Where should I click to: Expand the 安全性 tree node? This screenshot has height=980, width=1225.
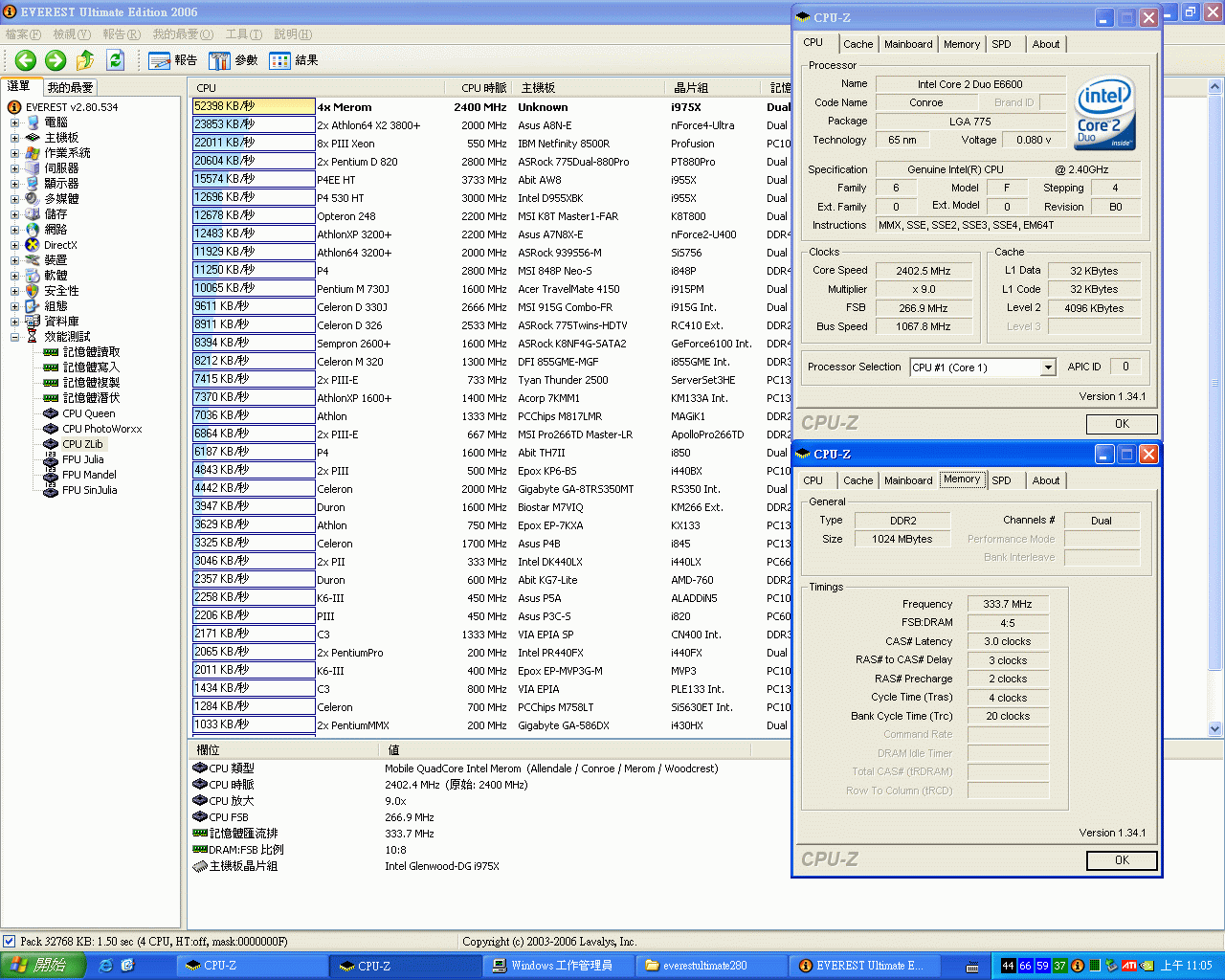[14, 291]
